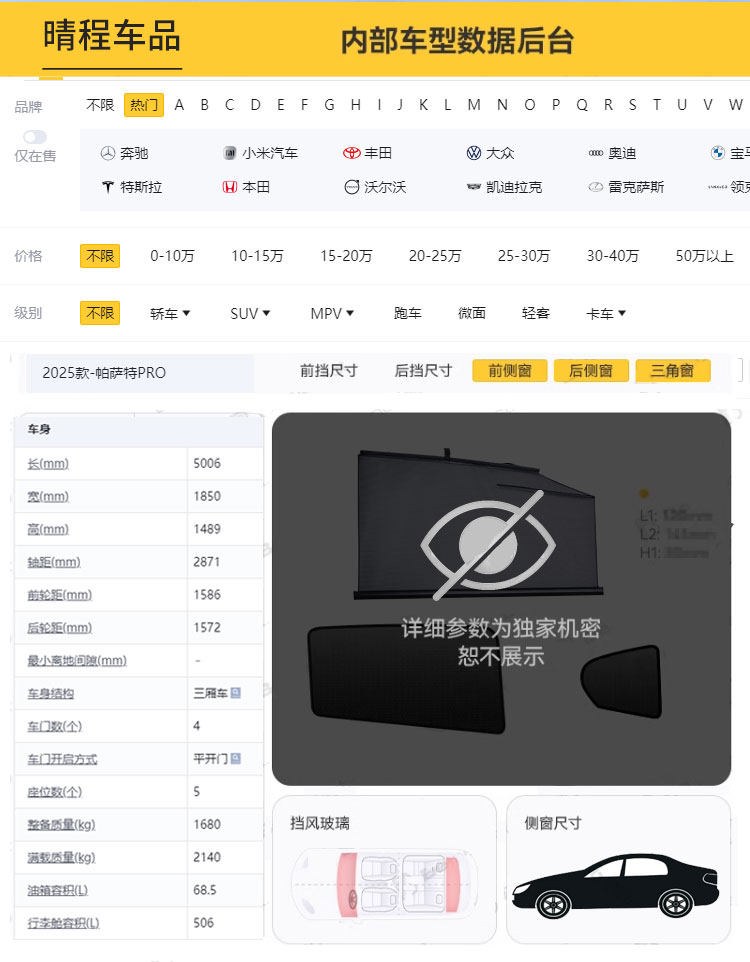Viewport: 750px width, 962px height.
Task: Filter brands by letter T
Action: (x=657, y=105)
